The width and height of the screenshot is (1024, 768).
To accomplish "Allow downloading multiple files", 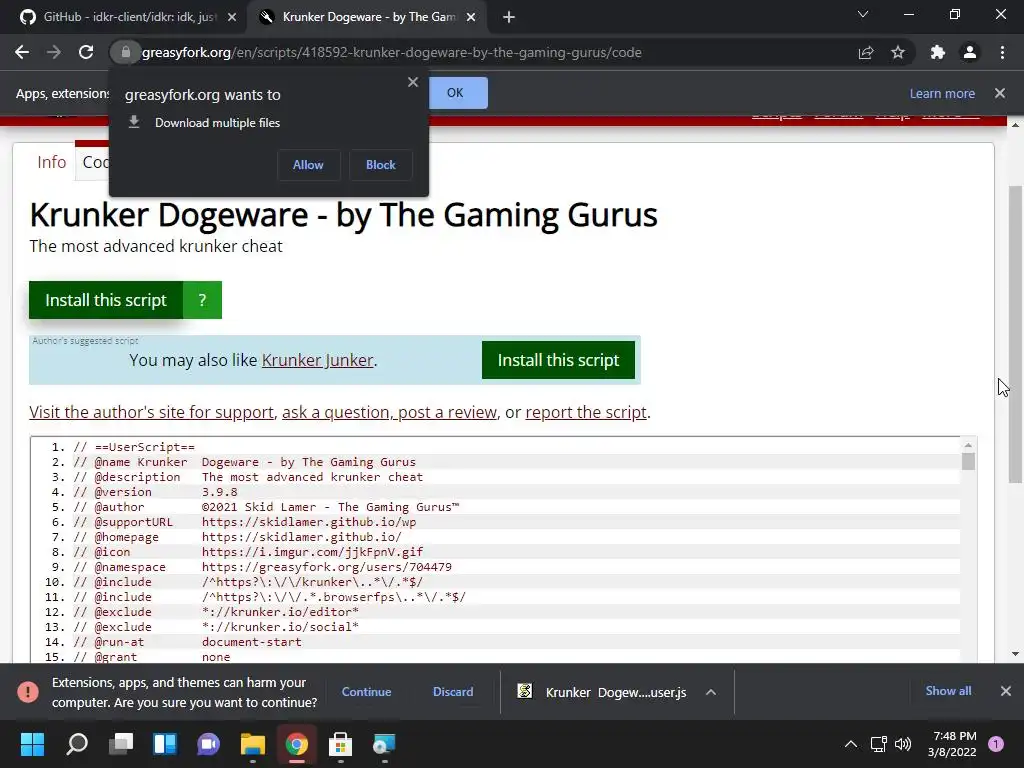I will (308, 165).
